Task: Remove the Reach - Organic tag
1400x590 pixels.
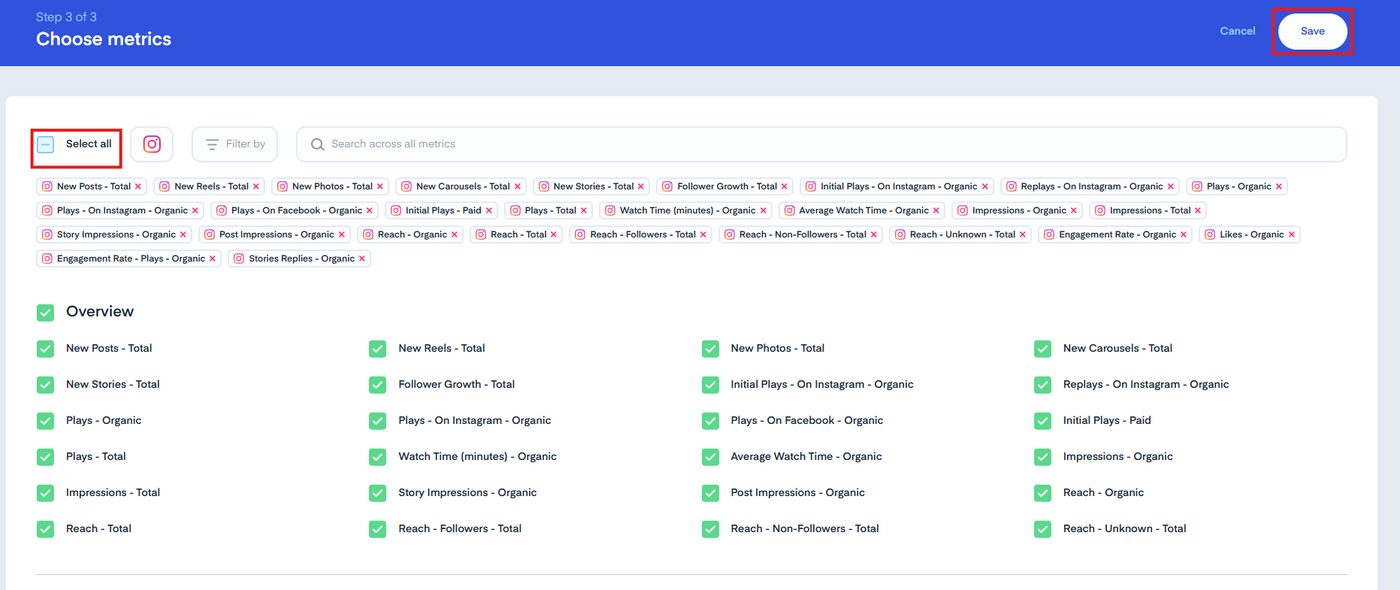Action: point(455,235)
